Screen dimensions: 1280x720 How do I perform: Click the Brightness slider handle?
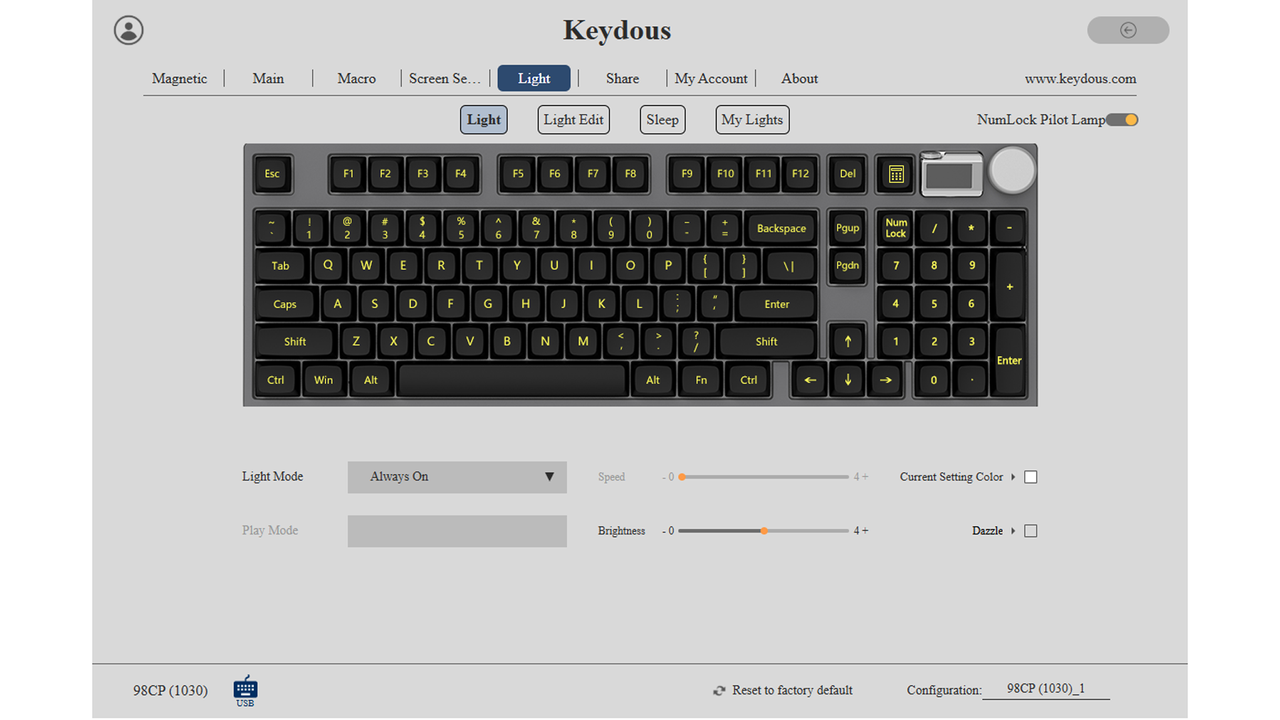coord(764,531)
